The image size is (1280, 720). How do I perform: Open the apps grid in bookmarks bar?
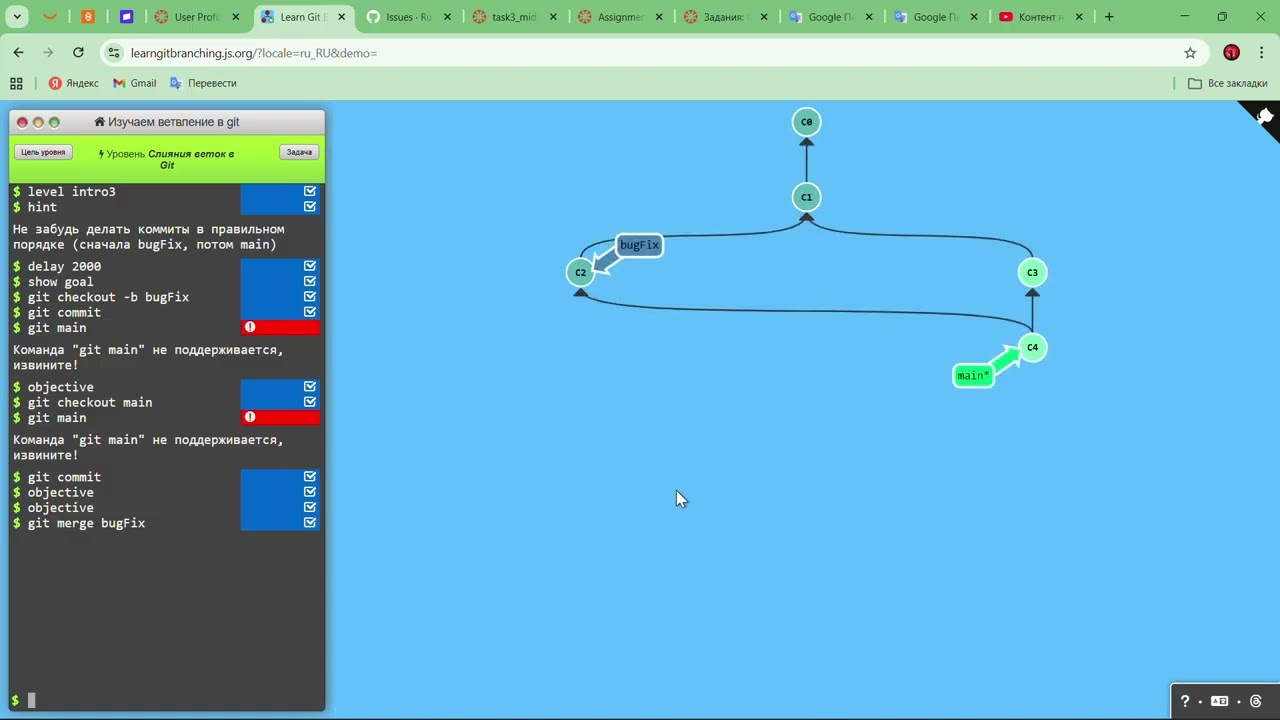tap(16, 83)
